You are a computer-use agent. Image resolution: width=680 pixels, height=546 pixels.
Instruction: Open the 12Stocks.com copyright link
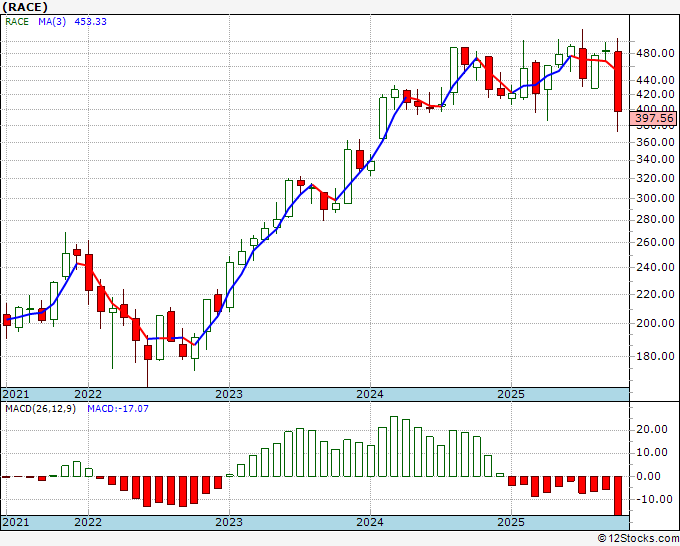coord(638,539)
